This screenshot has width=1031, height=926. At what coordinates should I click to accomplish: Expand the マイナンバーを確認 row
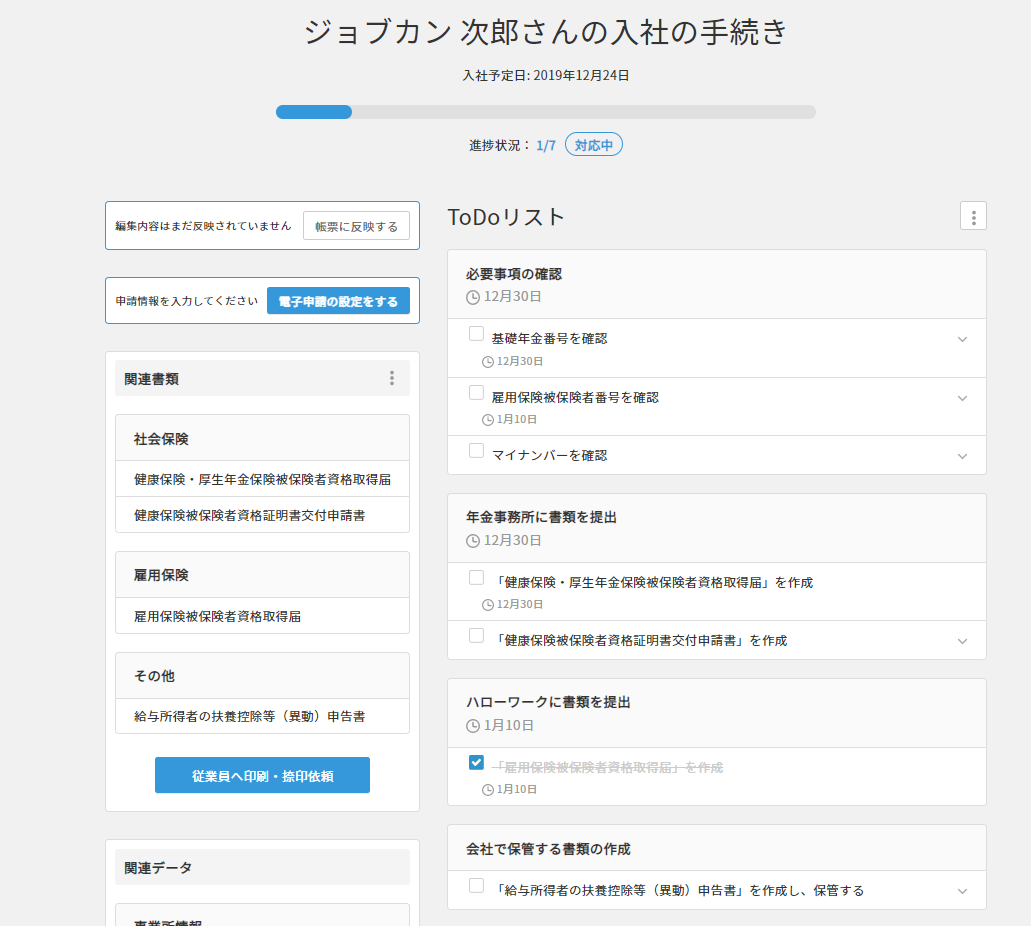(962, 456)
